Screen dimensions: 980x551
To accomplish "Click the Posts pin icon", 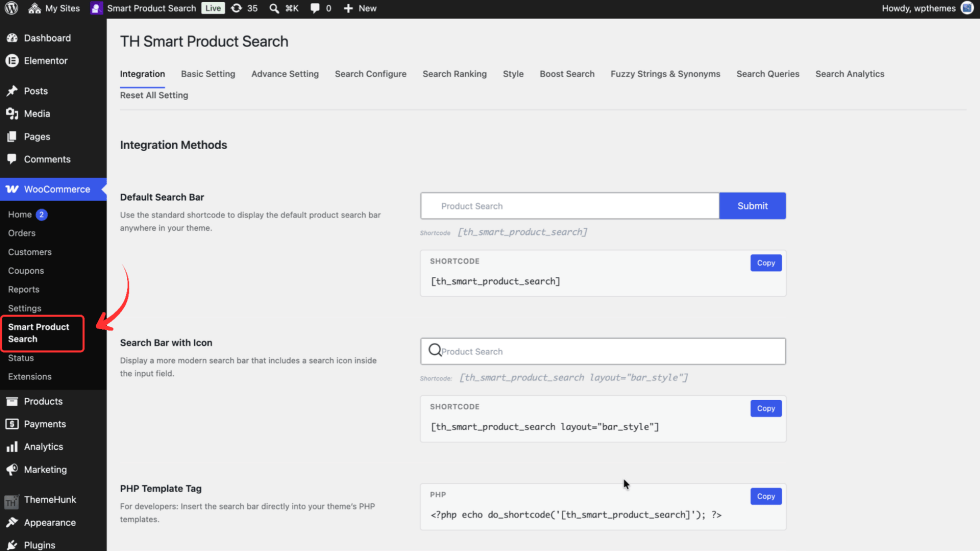I will (12, 91).
